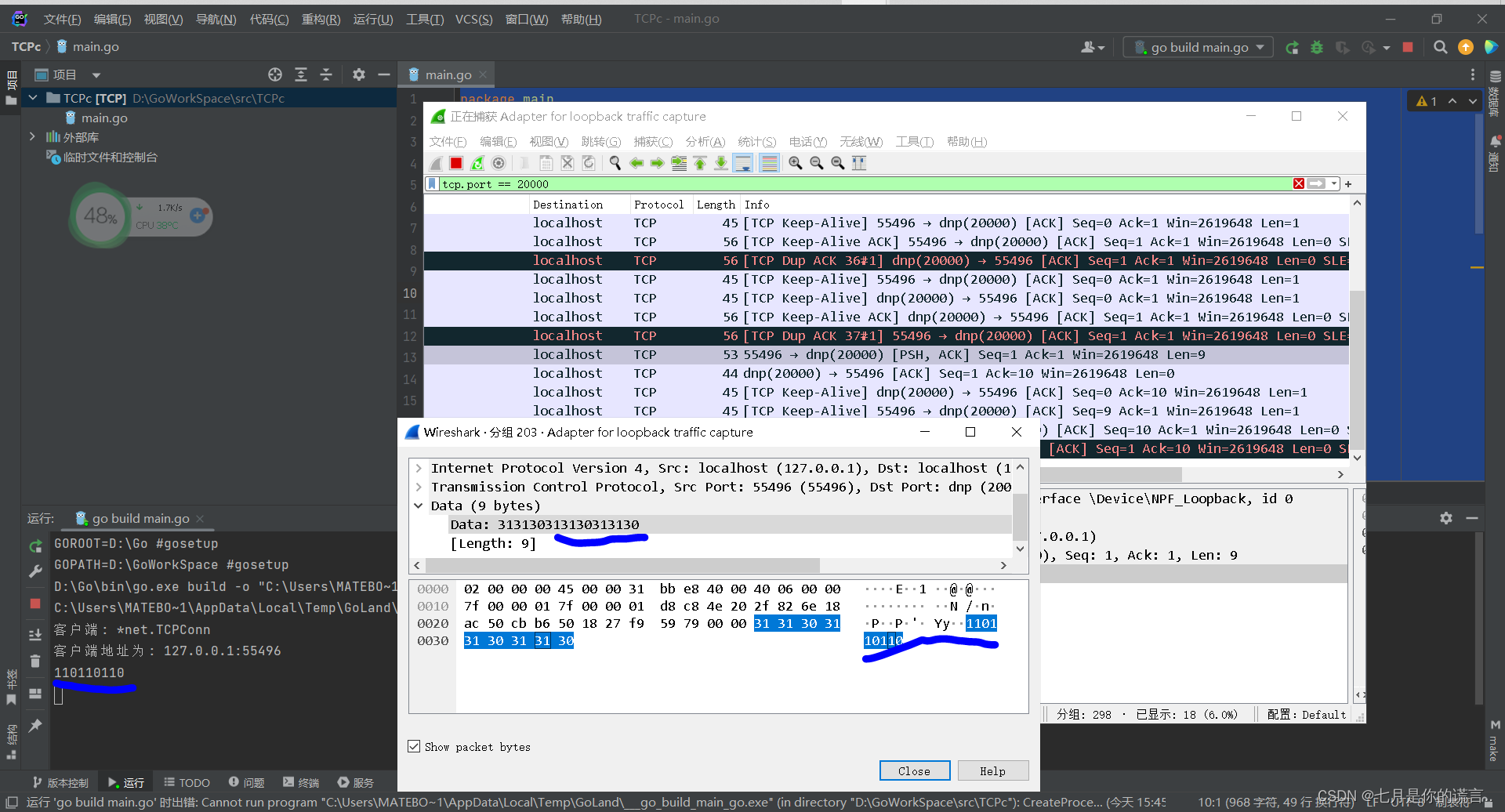Image resolution: width=1505 pixels, height=812 pixels.
Task: Toggle Show packet bytes checkbox
Action: (414, 747)
